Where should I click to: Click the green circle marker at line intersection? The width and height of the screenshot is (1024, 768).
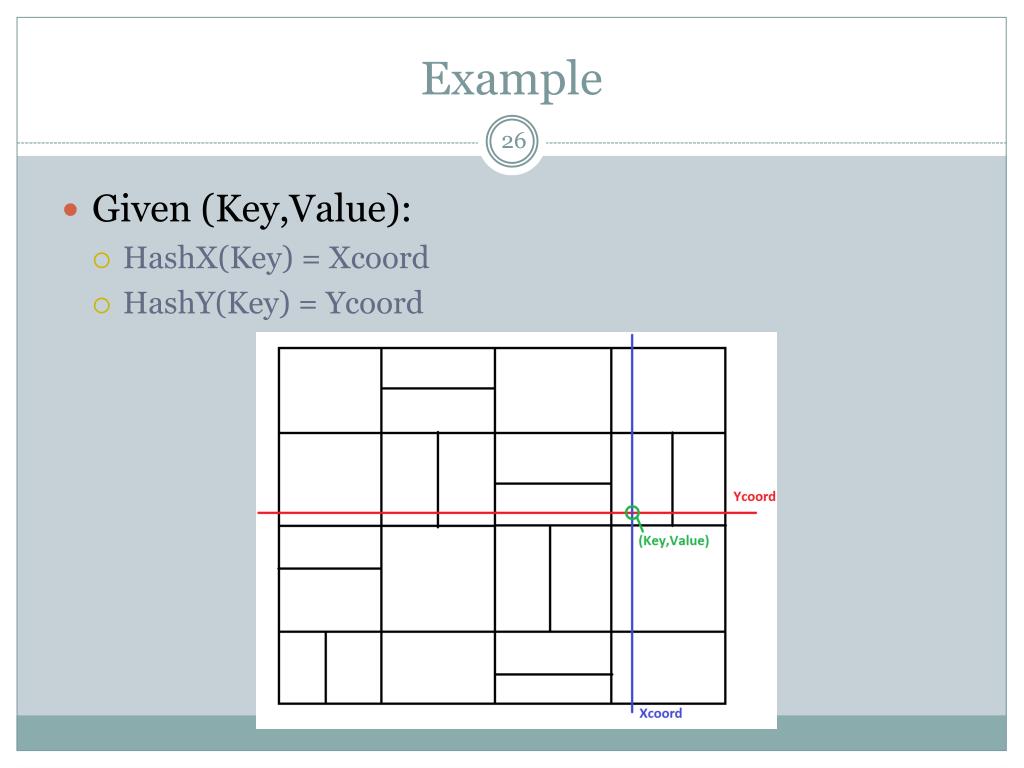point(632,513)
